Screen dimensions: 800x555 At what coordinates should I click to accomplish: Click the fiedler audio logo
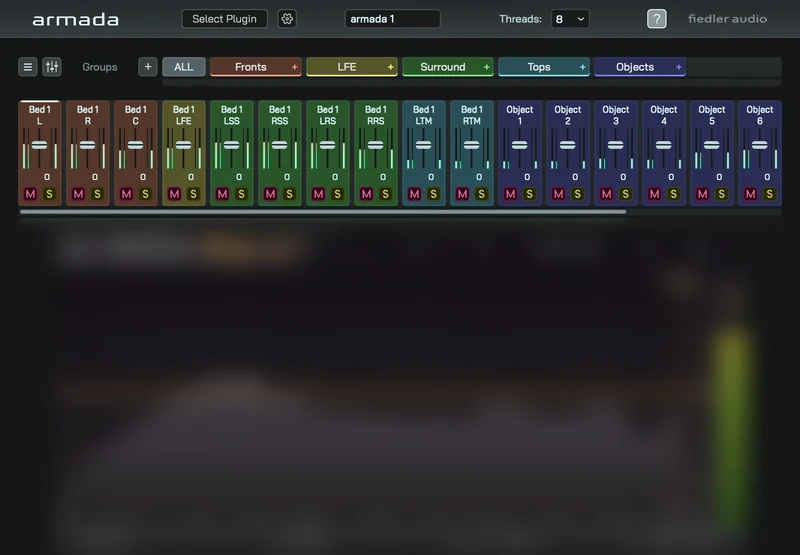727,19
